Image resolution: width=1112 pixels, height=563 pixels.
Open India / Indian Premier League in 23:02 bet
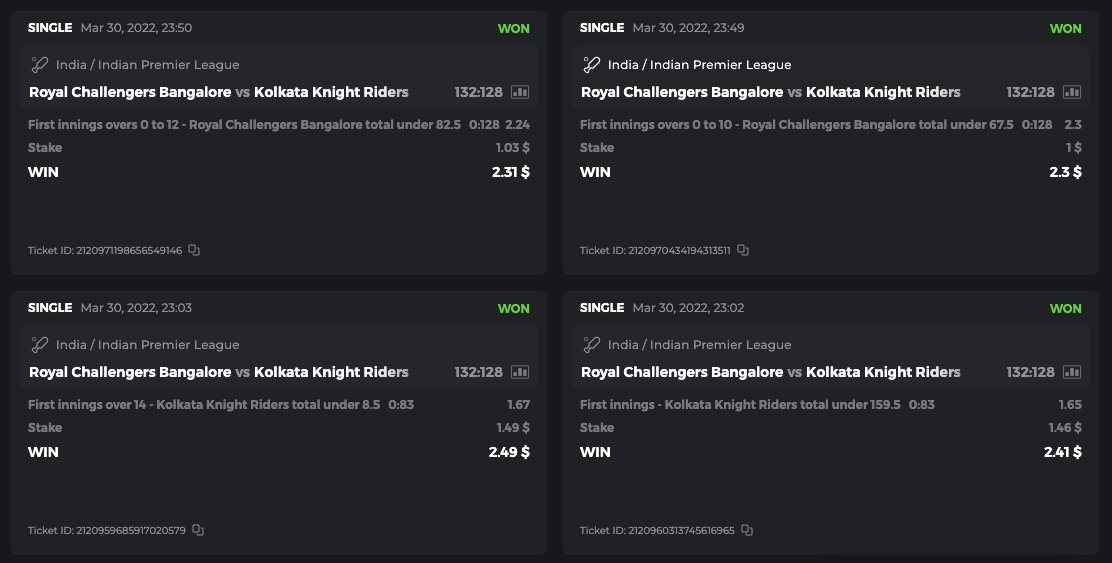tap(699, 345)
